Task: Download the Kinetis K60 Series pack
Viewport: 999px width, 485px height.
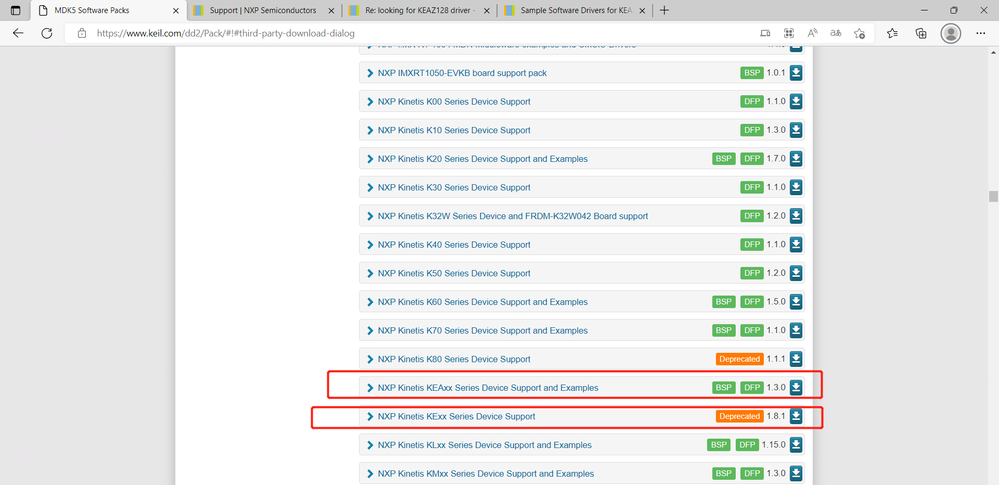Action: (796, 301)
